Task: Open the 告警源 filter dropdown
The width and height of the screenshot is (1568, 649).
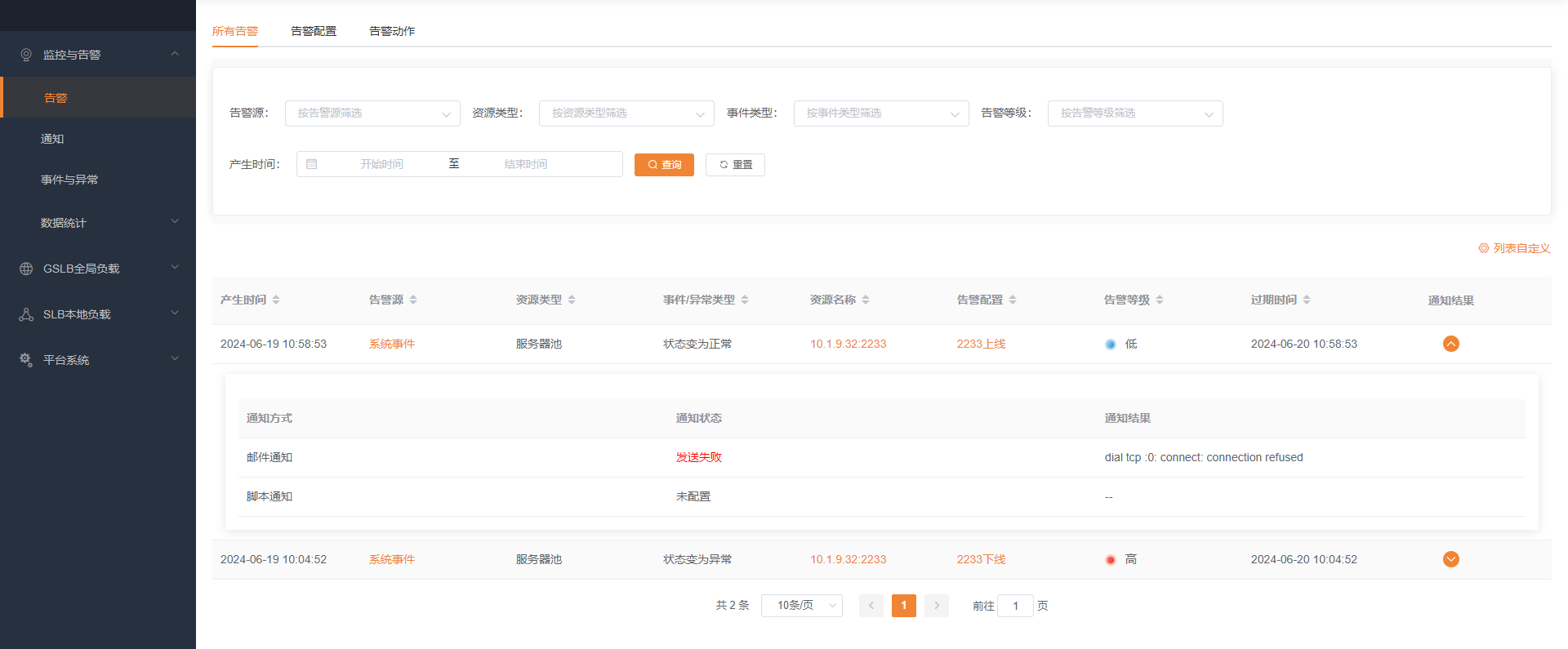Action: pyautogui.click(x=372, y=113)
